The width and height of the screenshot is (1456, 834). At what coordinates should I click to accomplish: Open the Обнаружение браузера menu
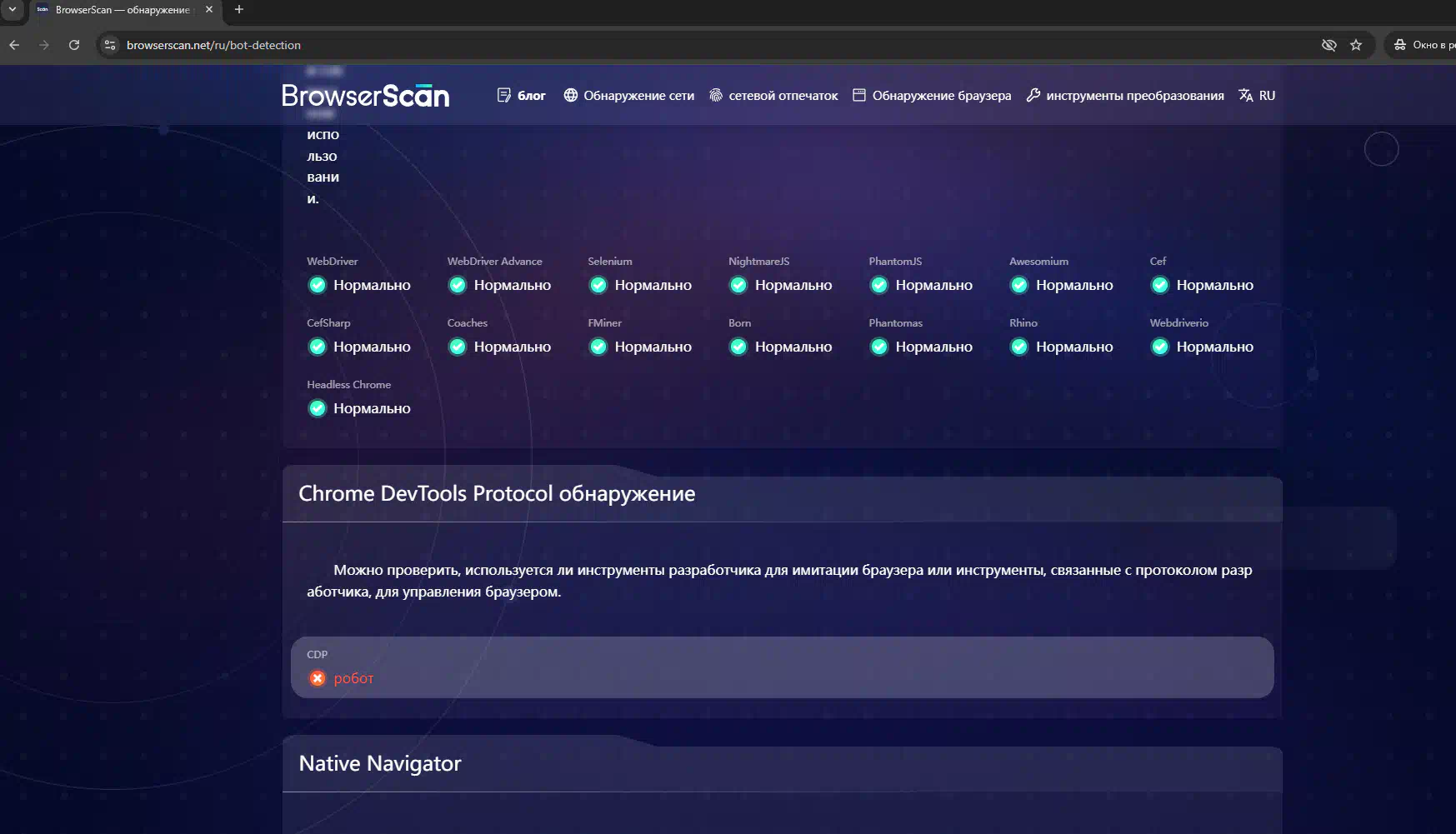pos(932,96)
